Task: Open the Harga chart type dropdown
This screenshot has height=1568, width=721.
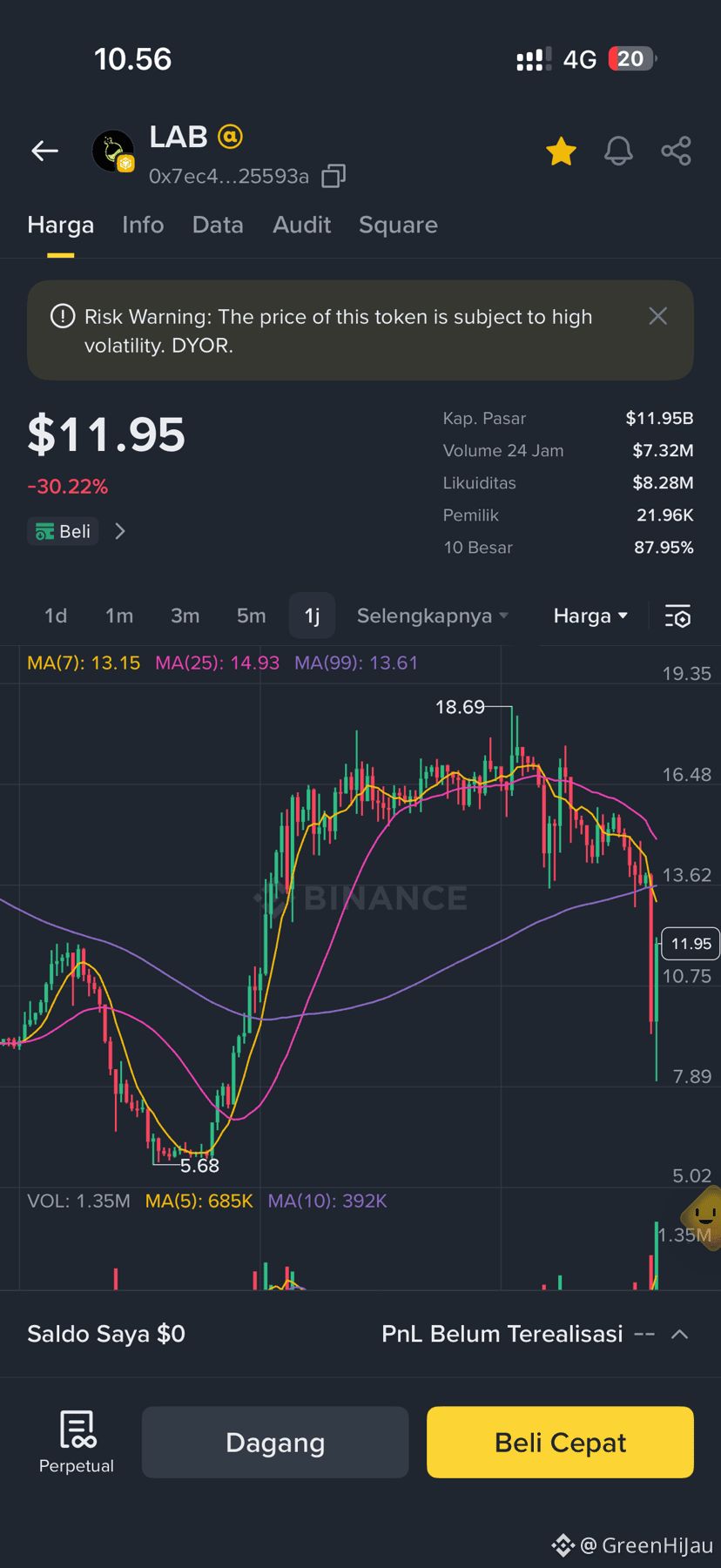Action: click(x=590, y=616)
